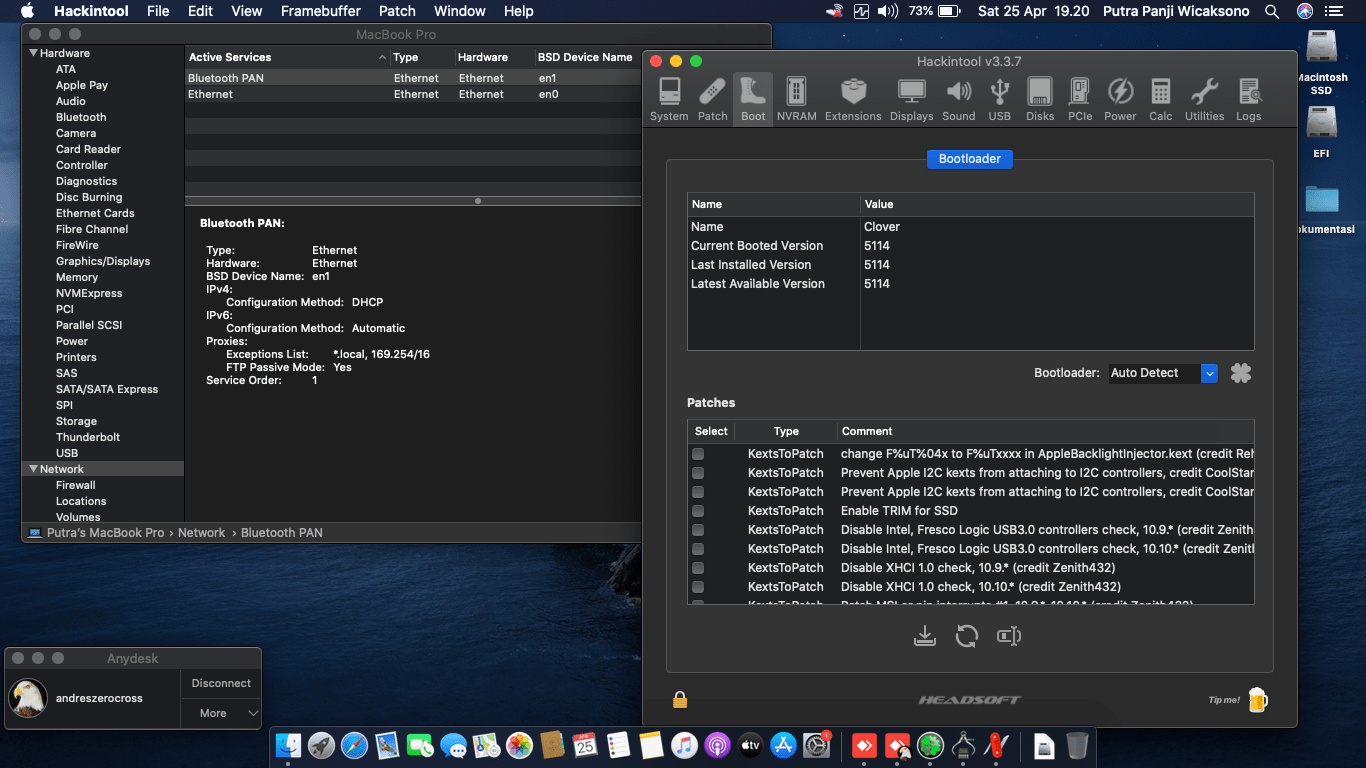The image size is (1366, 768).
Task: Tick the AppleBacklightInjector.kext patch checkbox
Action: 698,454
